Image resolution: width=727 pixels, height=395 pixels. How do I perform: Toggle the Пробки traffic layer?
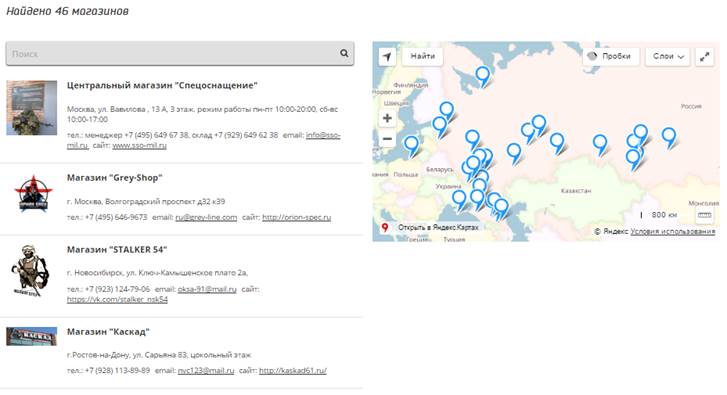coord(611,57)
